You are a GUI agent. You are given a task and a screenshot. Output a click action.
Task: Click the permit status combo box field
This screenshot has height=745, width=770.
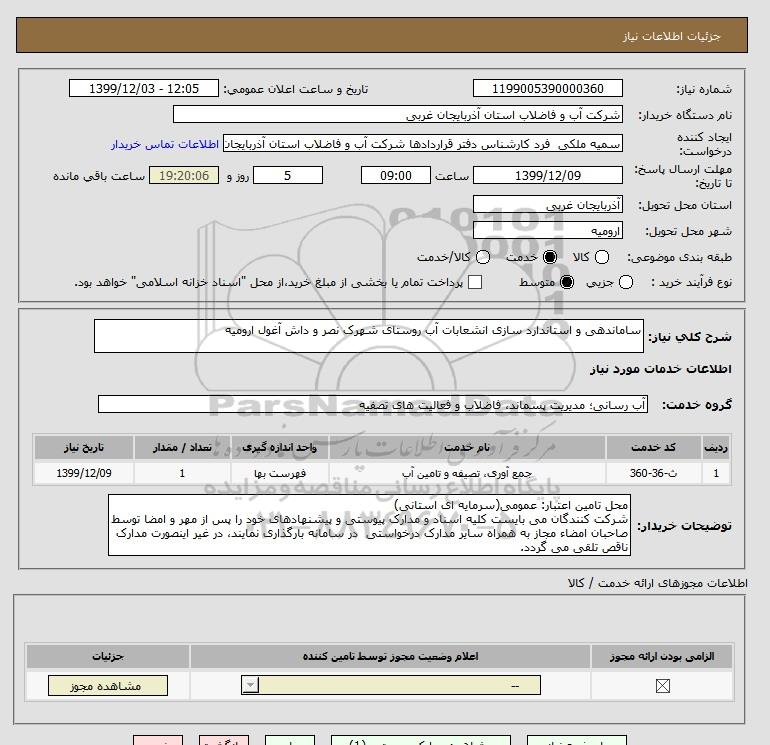coord(391,685)
